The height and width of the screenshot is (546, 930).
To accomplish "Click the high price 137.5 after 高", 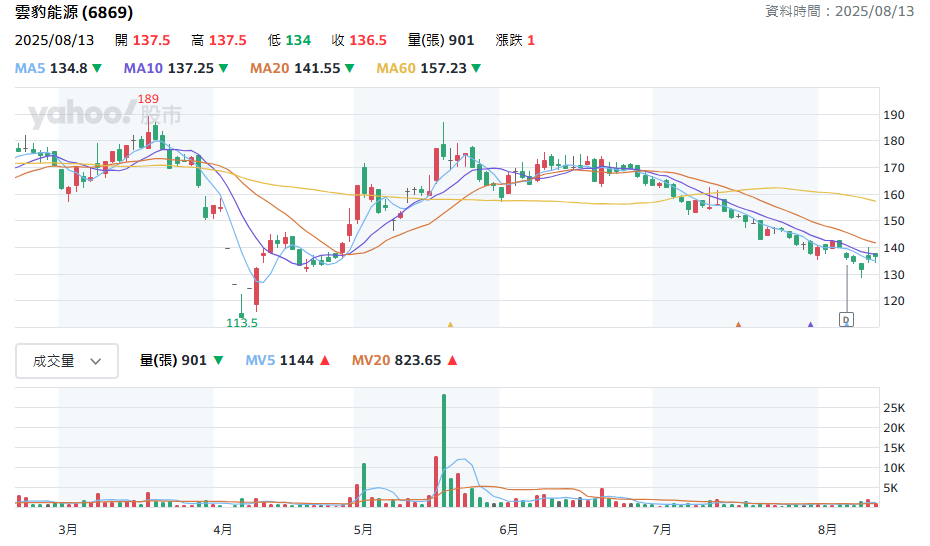I will pos(228,40).
